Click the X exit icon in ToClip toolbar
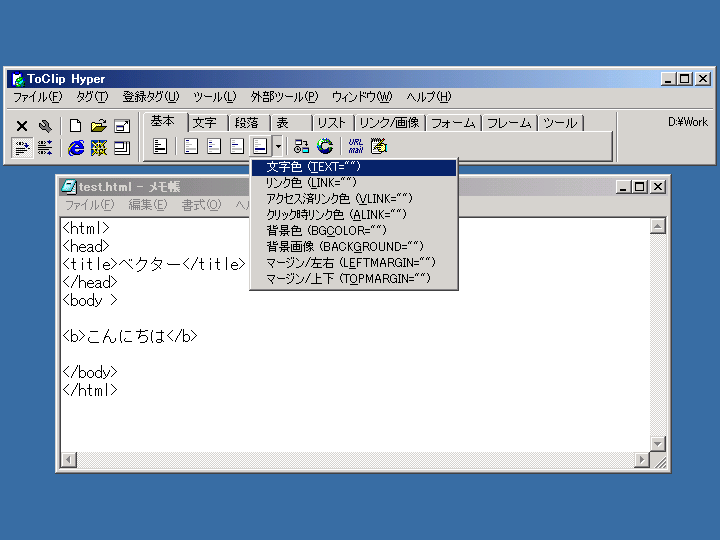Image resolution: width=720 pixels, height=540 pixels. [x=22, y=126]
